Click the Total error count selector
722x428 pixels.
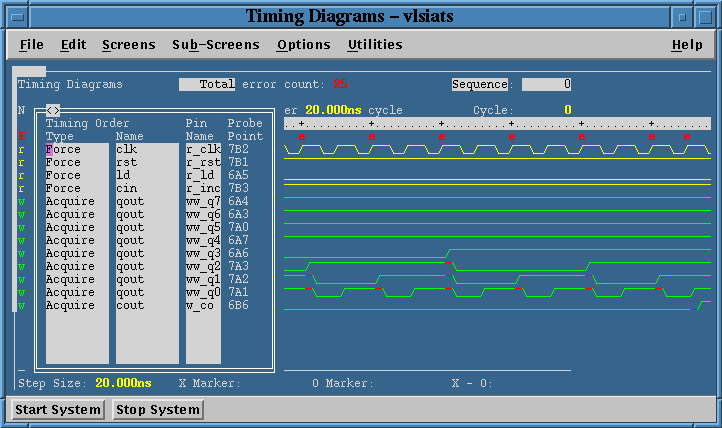click(207, 84)
